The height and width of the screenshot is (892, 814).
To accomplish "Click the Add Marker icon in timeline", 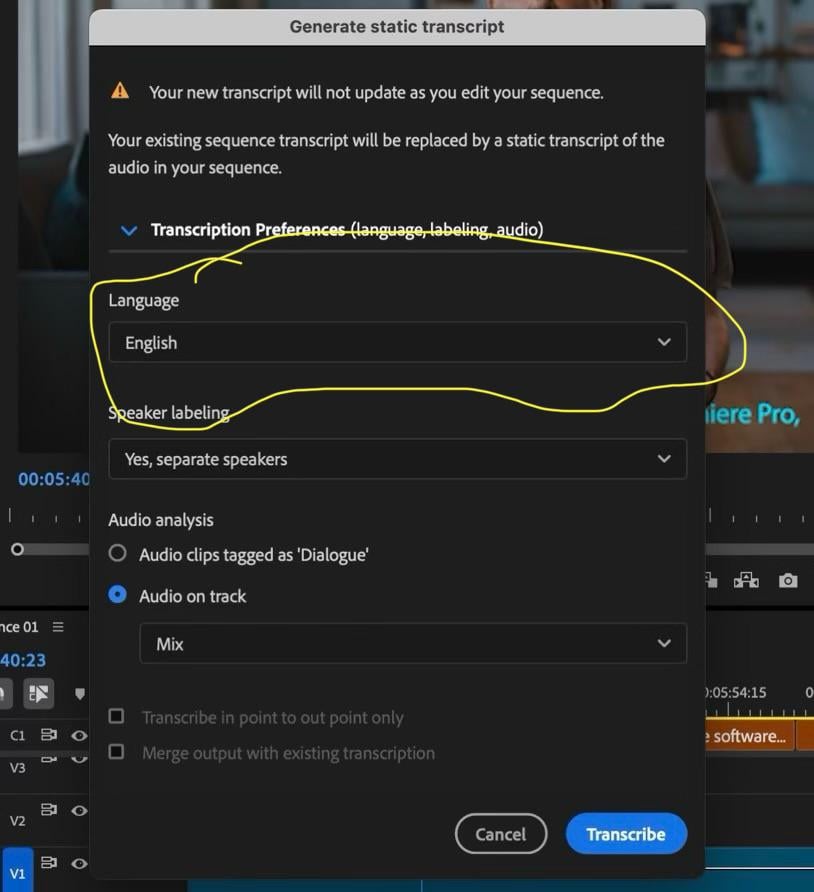I will [x=80, y=694].
